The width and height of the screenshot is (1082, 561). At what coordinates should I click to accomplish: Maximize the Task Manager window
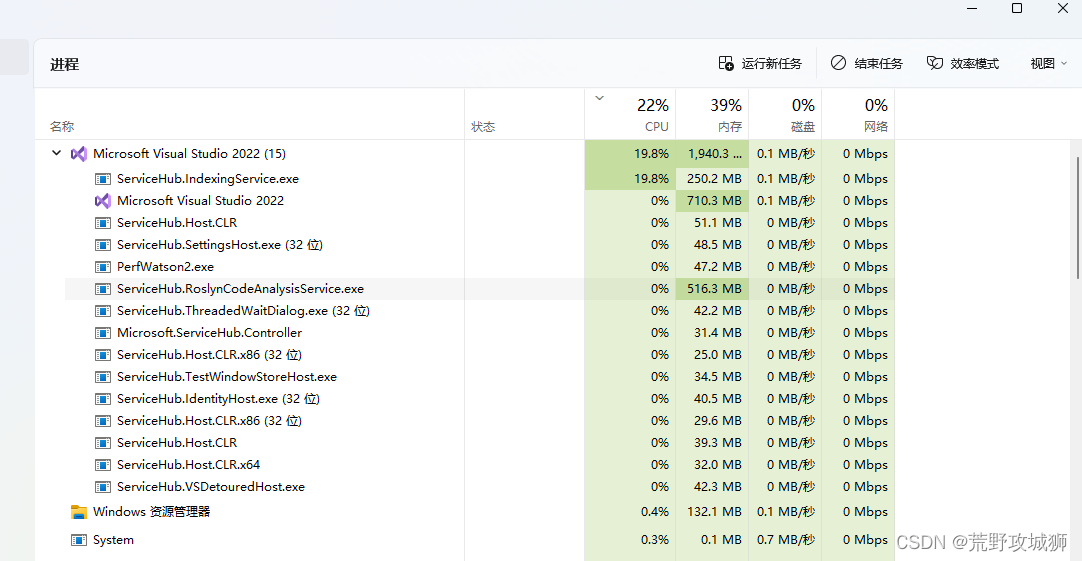(1017, 8)
